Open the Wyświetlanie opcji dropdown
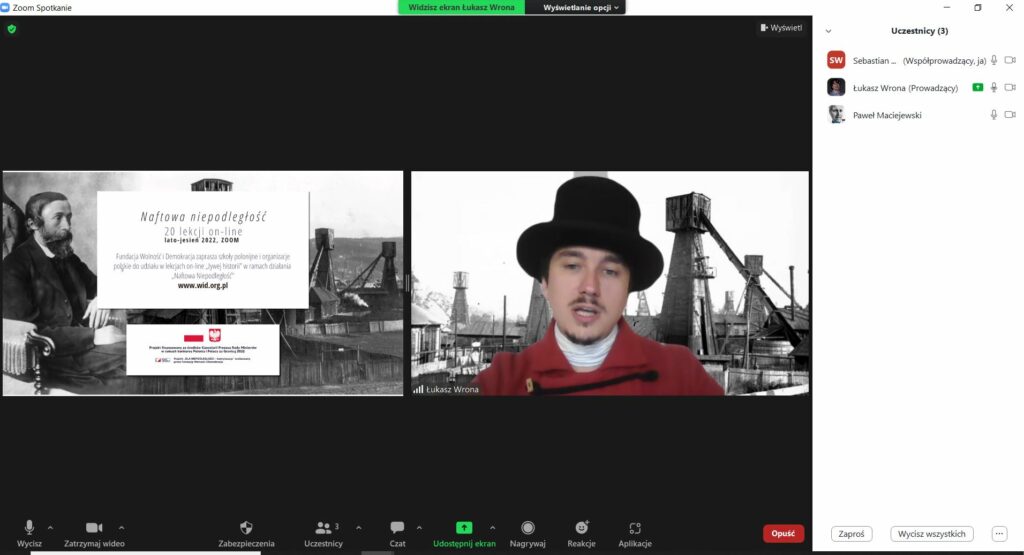Viewport: 1024px width, 555px height. [581, 7]
